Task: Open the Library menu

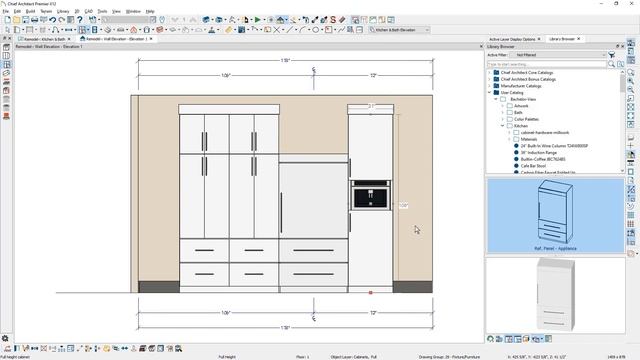Action: coord(63,11)
